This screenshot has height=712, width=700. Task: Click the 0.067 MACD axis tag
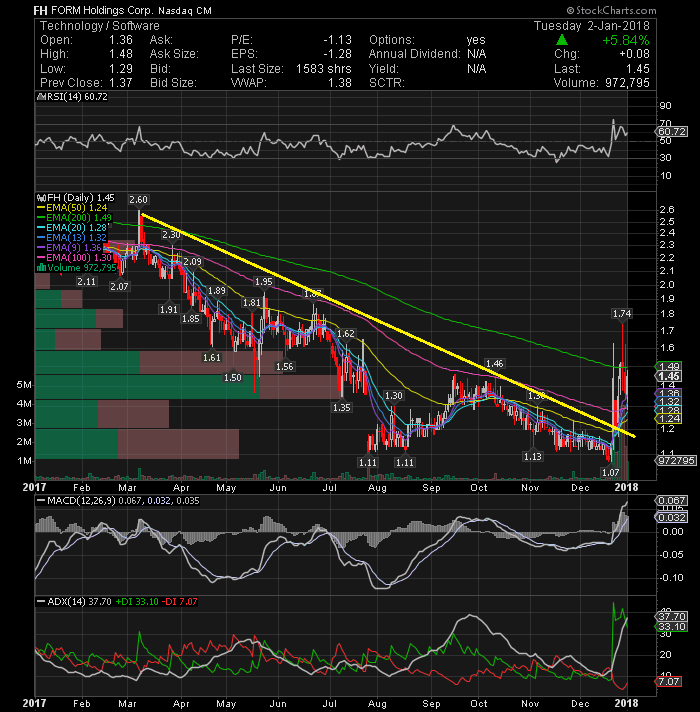[672, 500]
